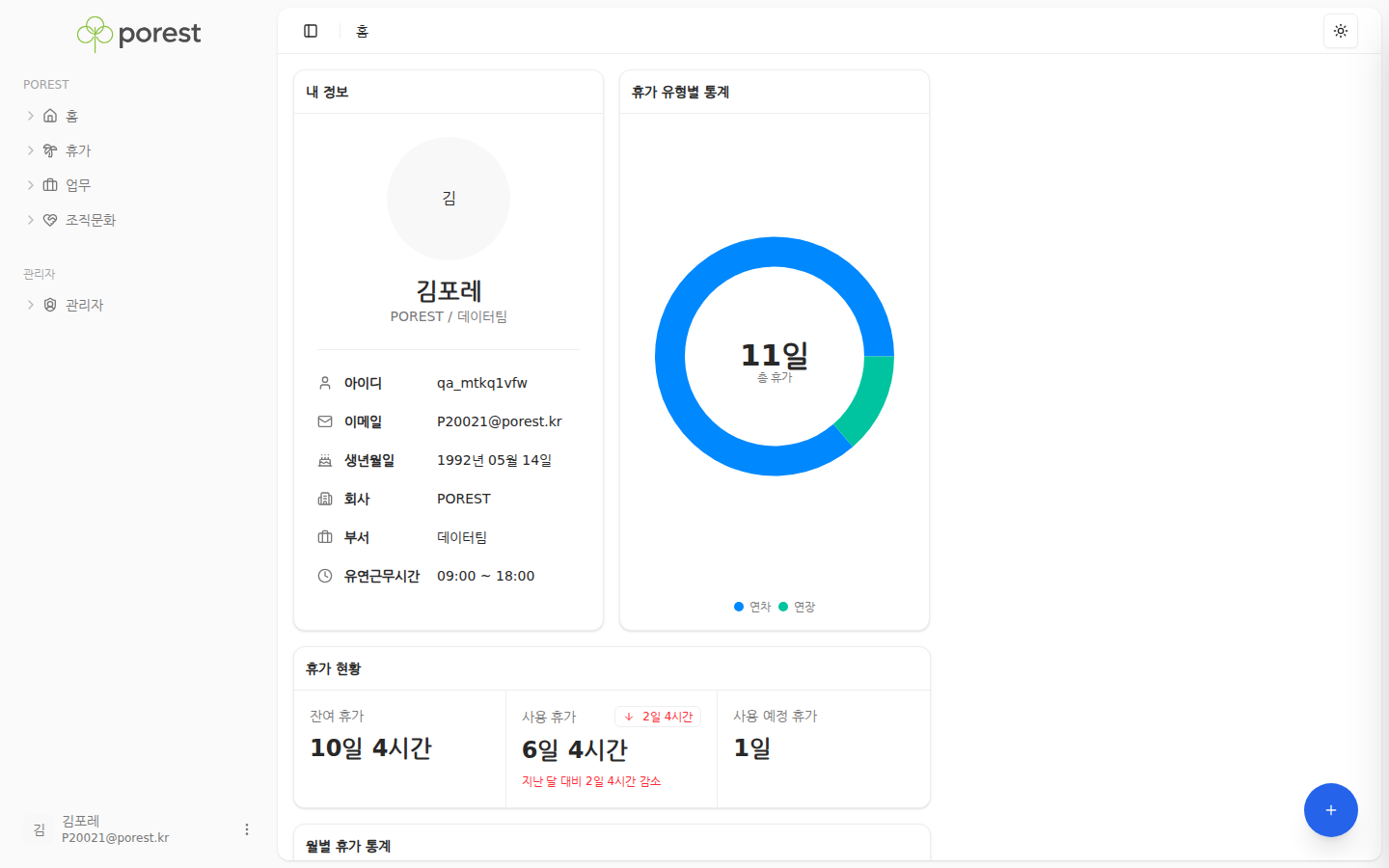Expand the 홈 chevron in sidebar
The height and width of the screenshot is (868, 1389).
click(x=31, y=116)
